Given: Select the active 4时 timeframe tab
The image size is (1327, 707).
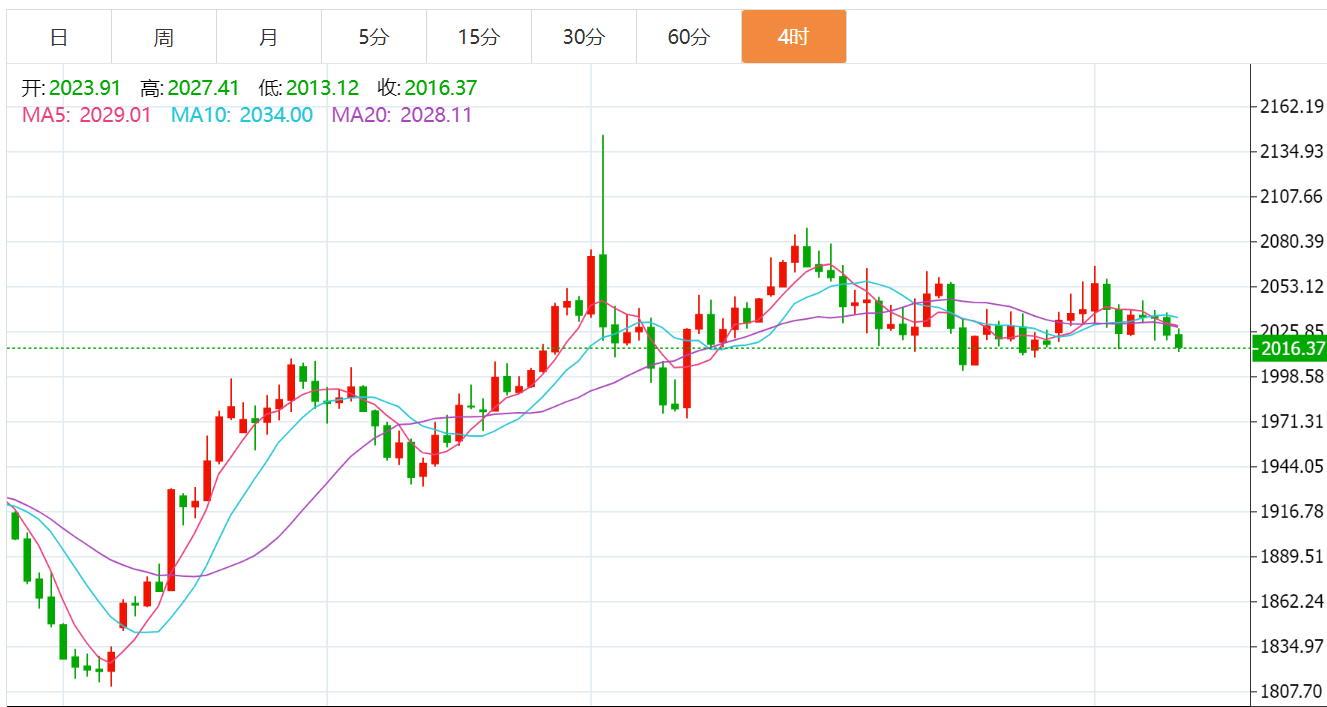Looking at the screenshot, I should [x=794, y=37].
